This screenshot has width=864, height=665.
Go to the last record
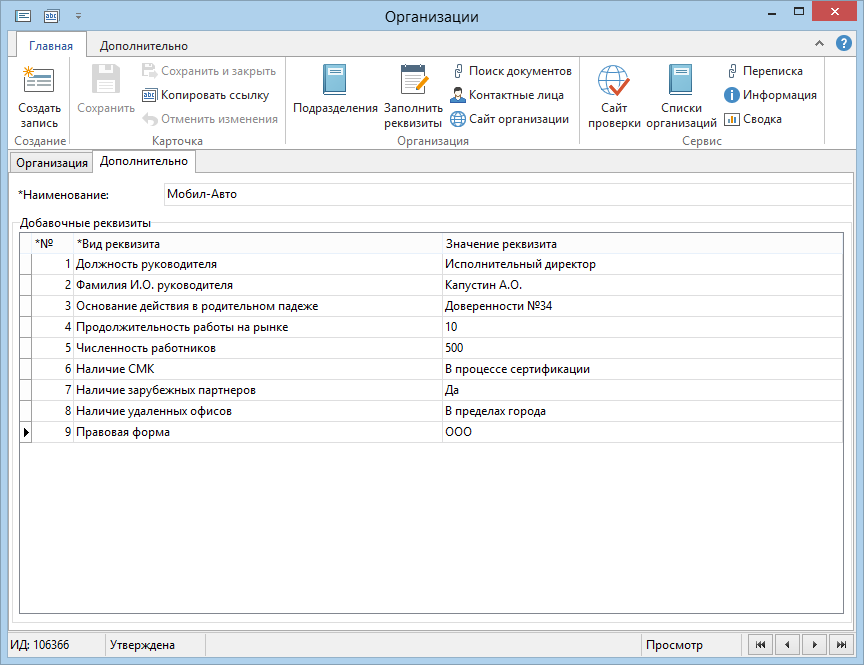(841, 645)
